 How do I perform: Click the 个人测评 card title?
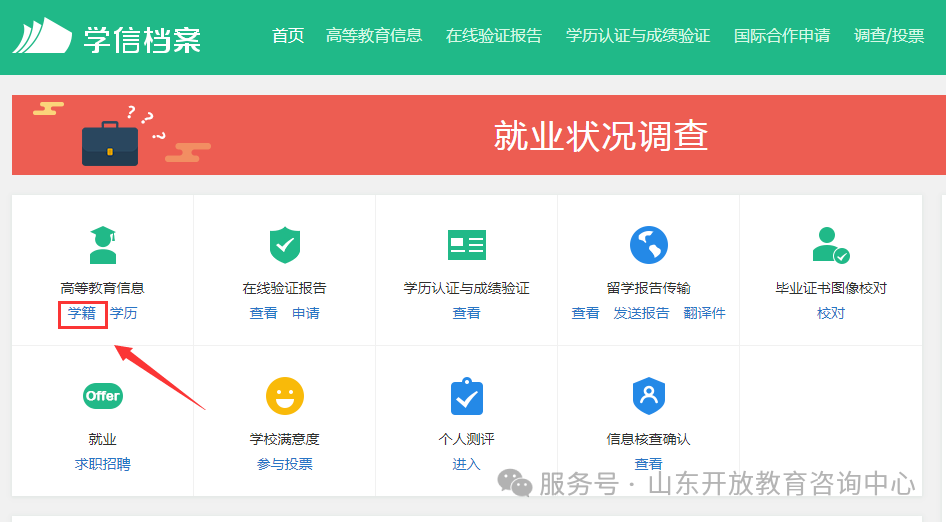pyautogui.click(x=466, y=439)
